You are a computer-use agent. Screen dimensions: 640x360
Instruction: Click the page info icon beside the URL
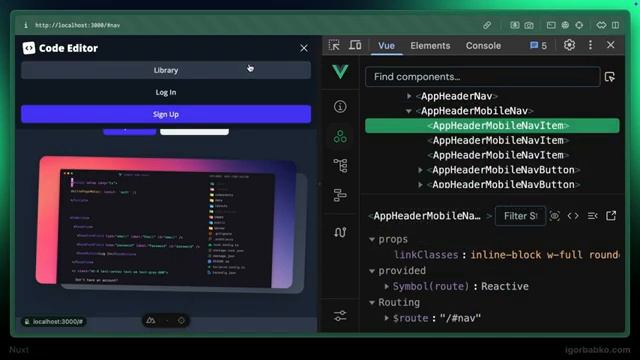[x=26, y=25]
